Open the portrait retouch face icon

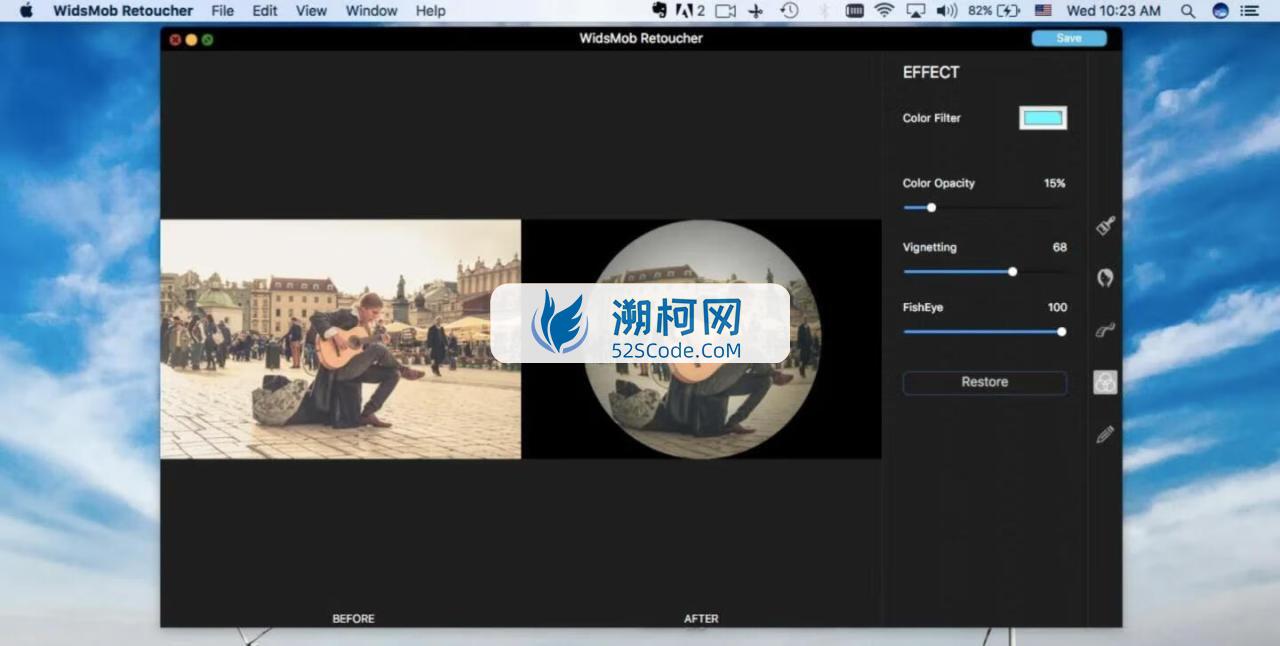click(1105, 278)
